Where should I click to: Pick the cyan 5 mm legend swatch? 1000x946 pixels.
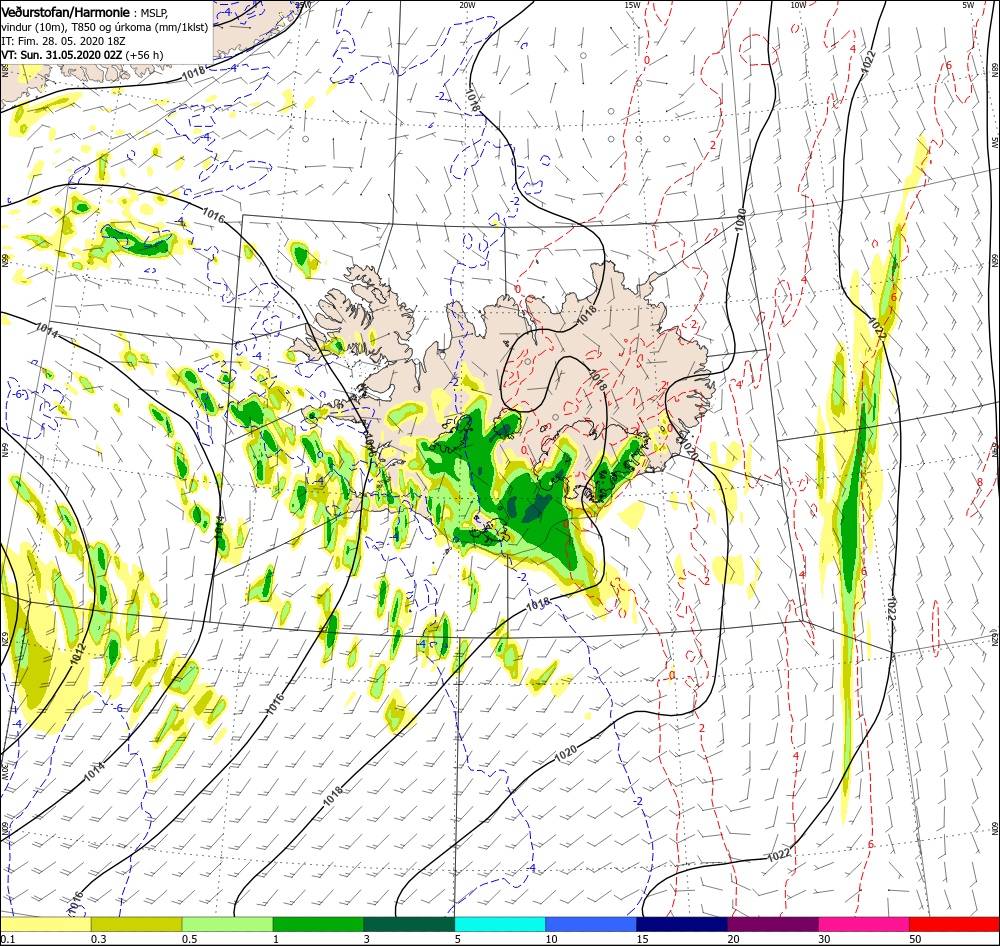point(500,924)
